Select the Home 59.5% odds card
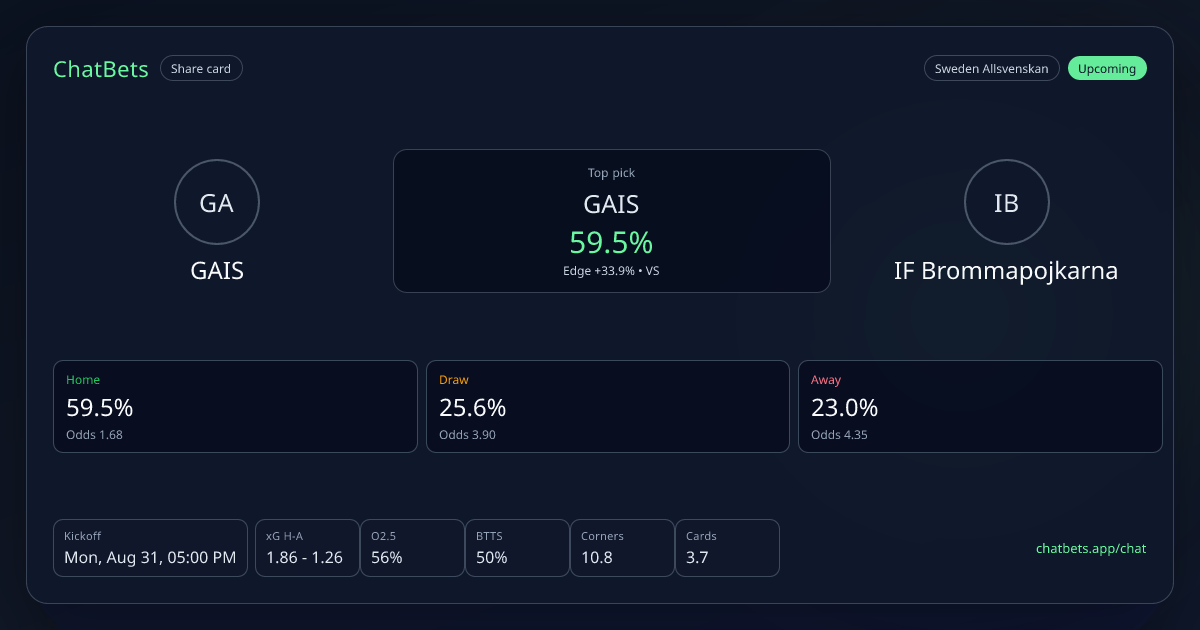The image size is (1200, 630). pos(235,406)
